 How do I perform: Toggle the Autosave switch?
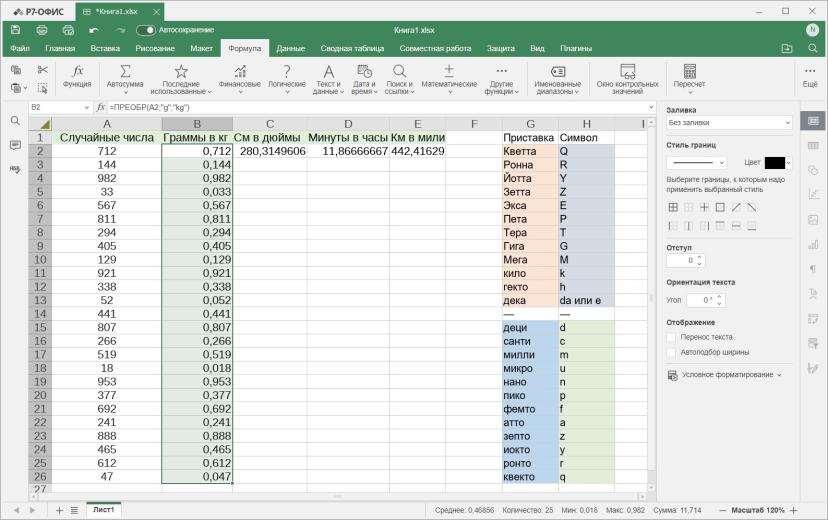tap(146, 30)
